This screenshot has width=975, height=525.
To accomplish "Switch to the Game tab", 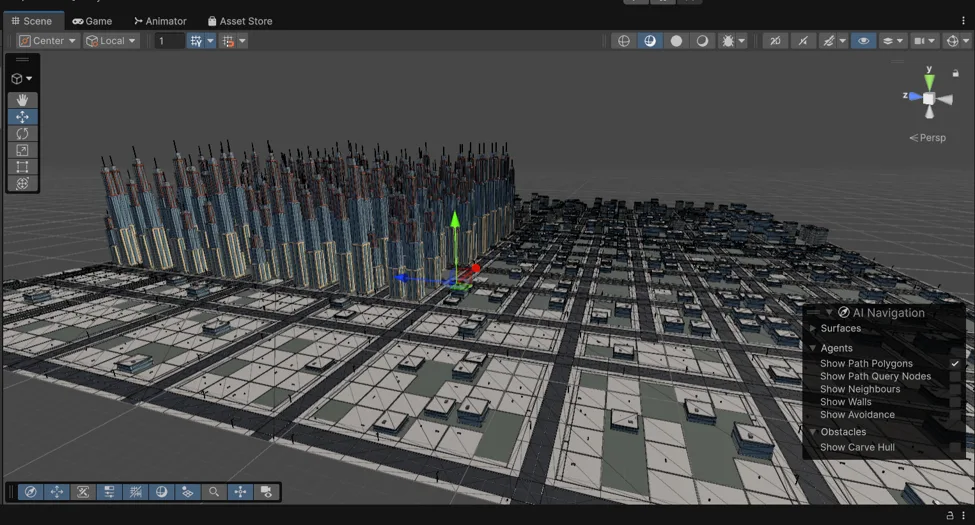I will coord(92,21).
